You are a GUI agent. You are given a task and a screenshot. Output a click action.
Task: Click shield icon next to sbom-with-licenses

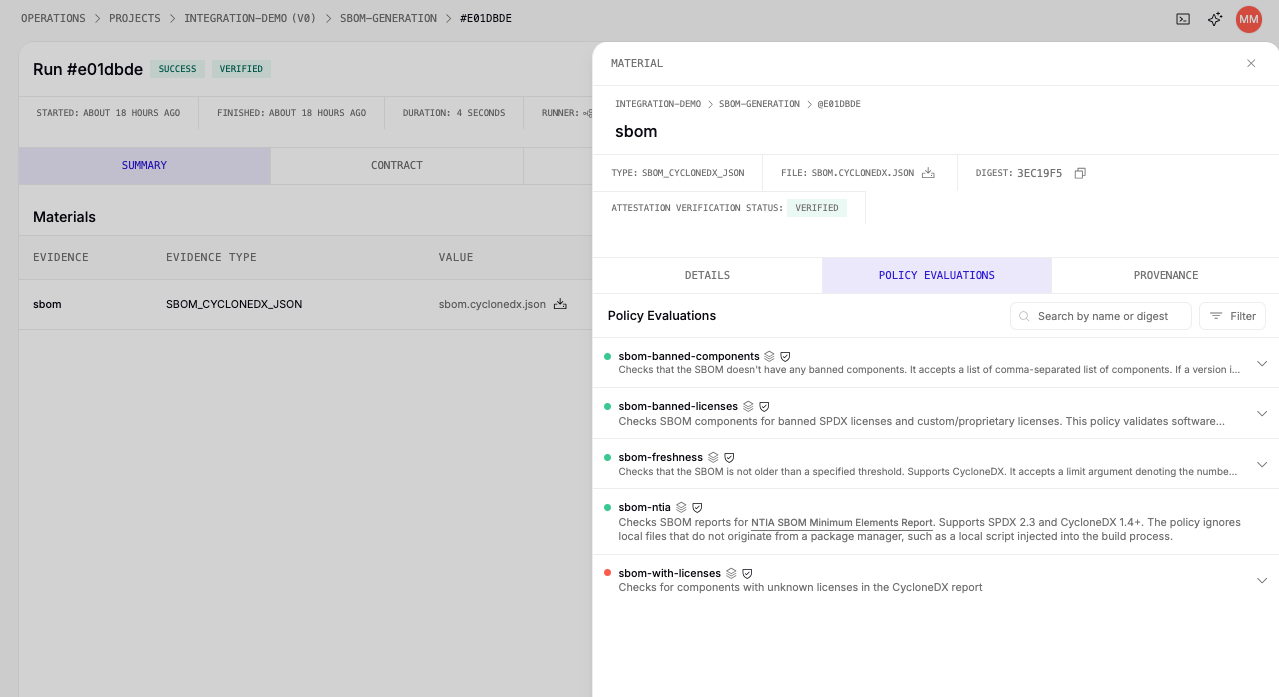tap(747, 573)
